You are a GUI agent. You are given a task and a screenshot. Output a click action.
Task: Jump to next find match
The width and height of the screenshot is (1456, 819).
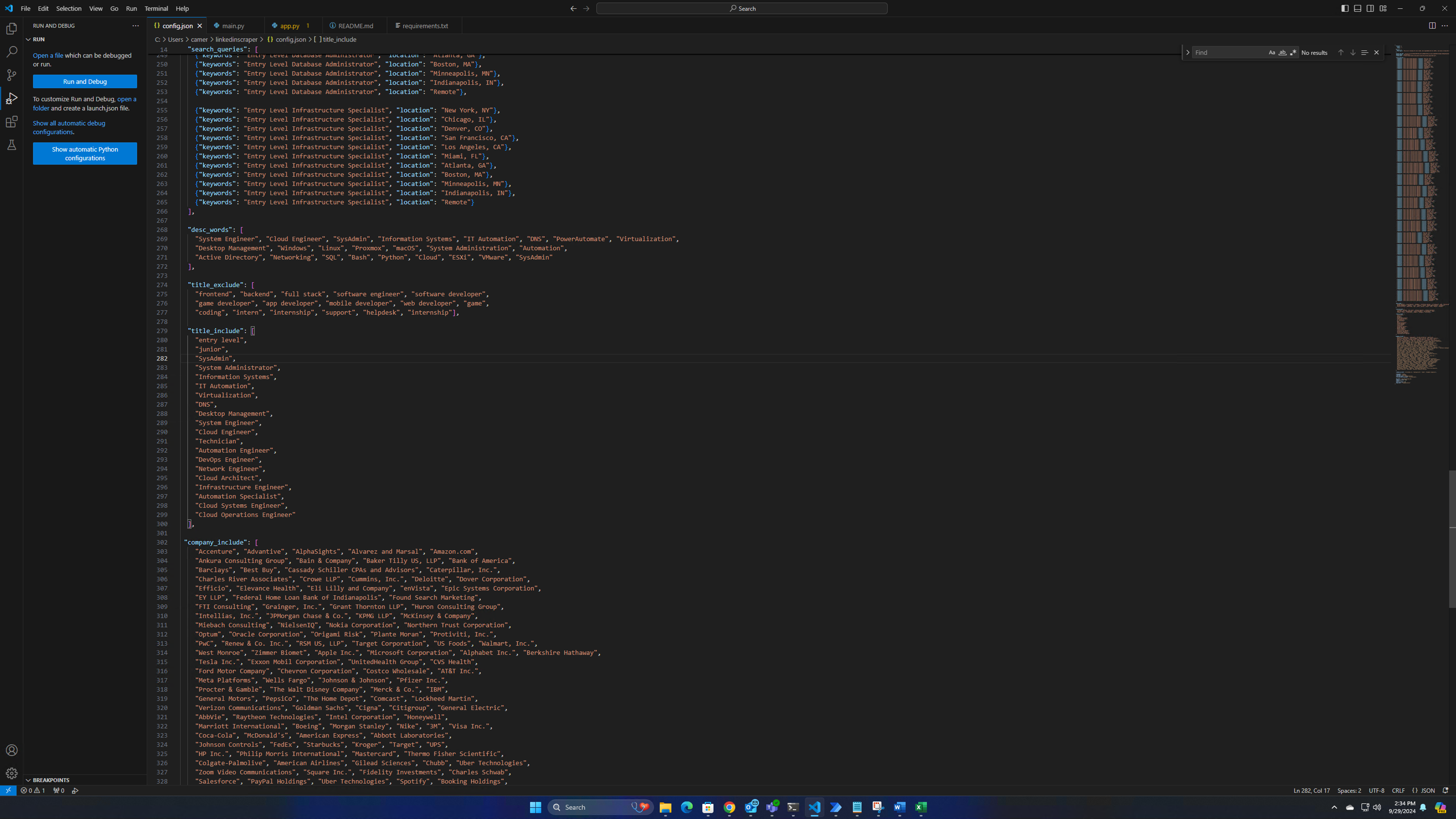(1353, 53)
